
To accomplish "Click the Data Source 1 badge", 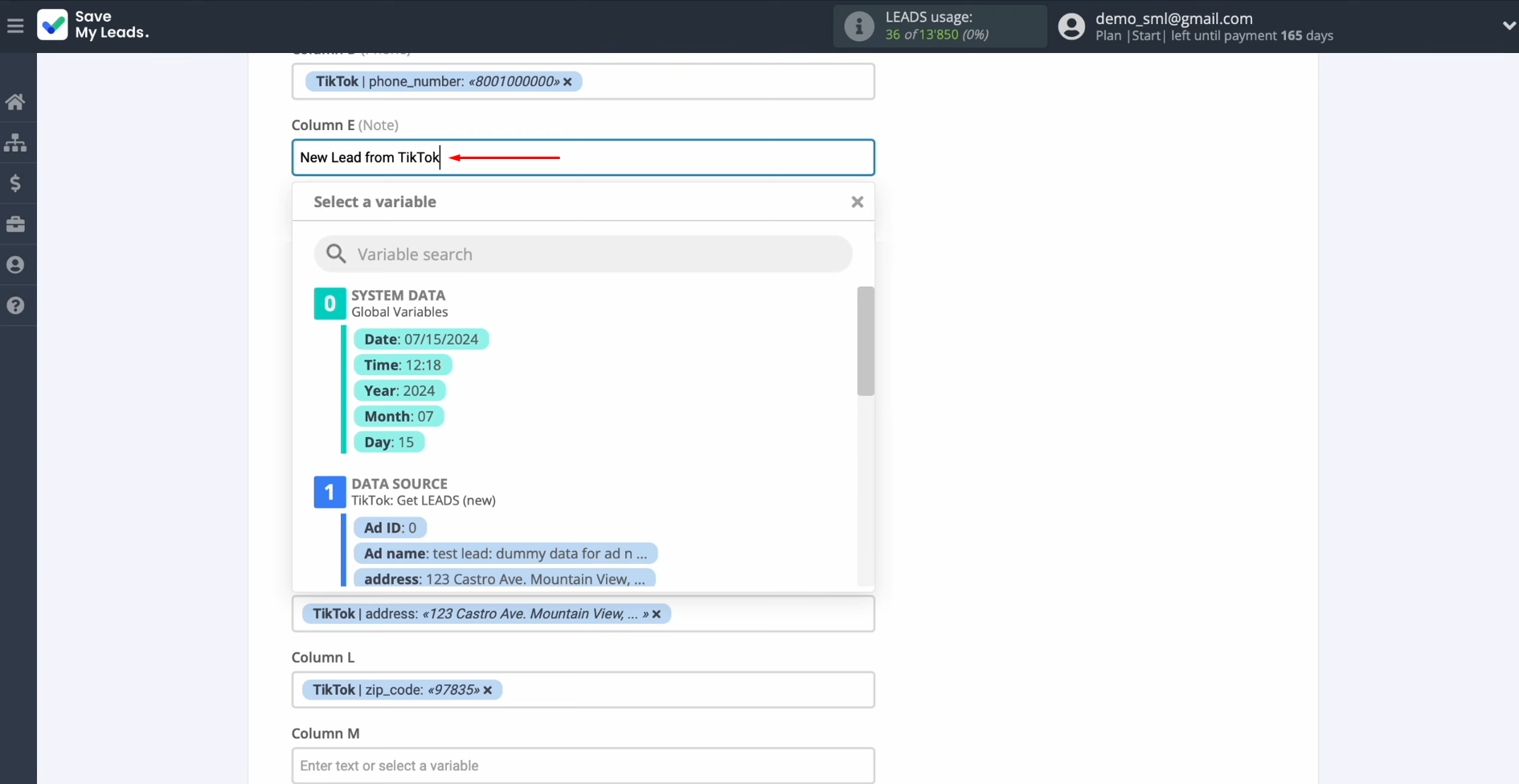I will tap(330, 492).
